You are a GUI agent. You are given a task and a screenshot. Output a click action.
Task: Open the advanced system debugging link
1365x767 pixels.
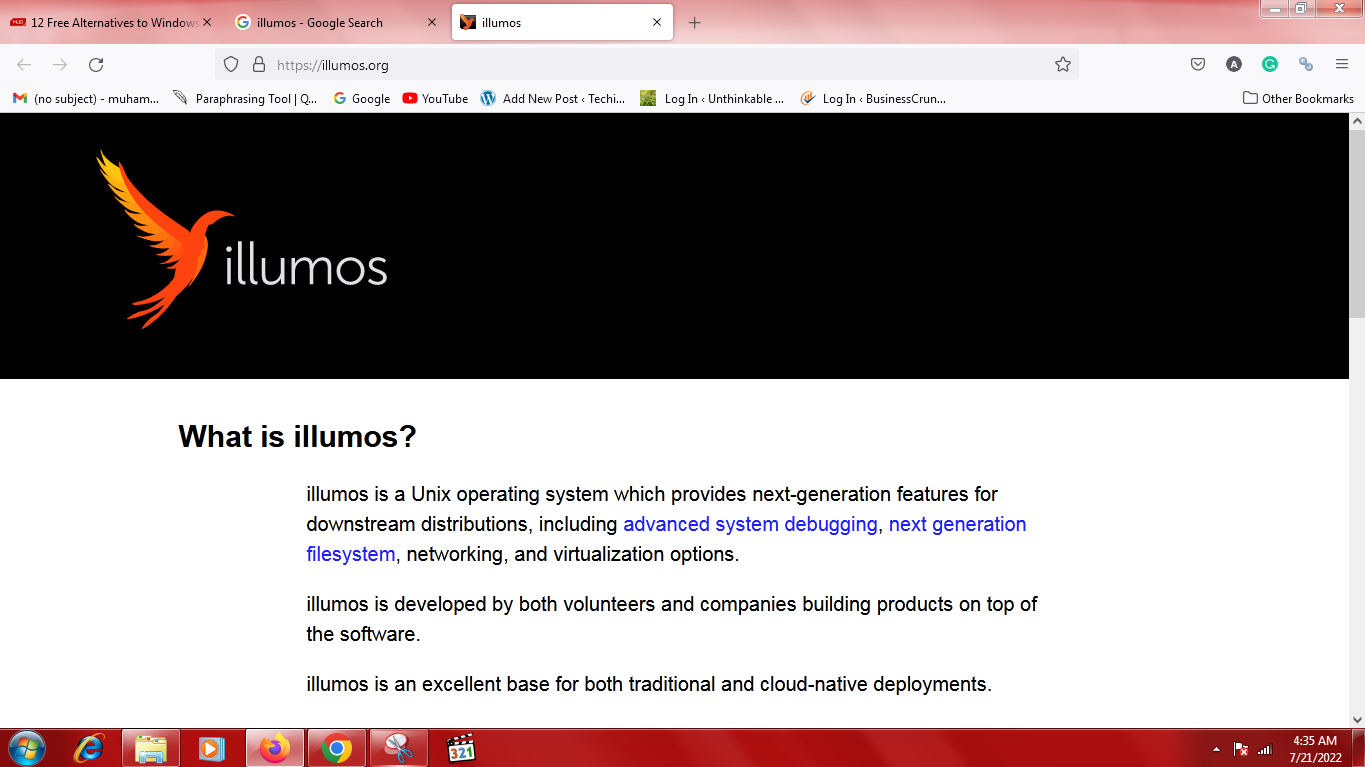[750, 524]
